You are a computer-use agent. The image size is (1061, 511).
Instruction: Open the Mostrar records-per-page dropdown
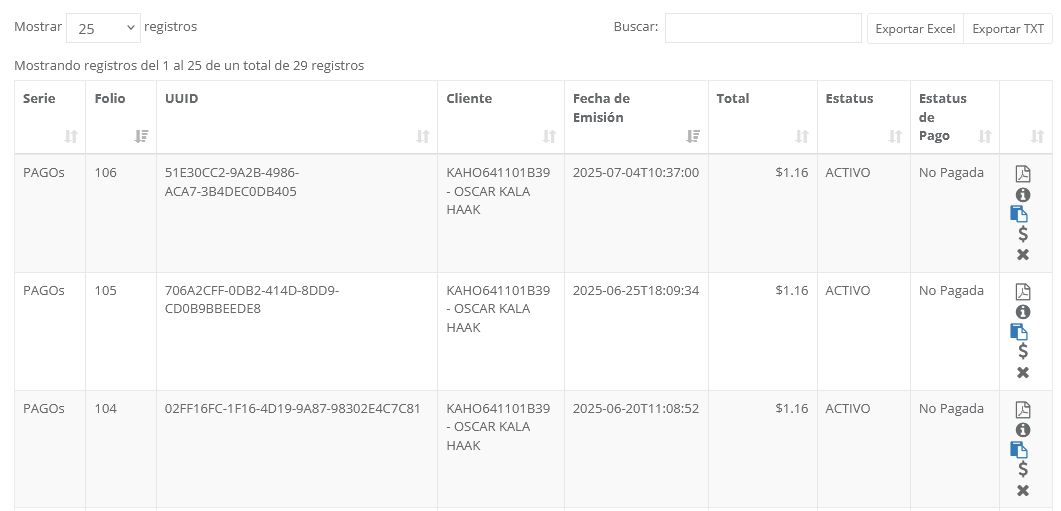click(x=103, y=28)
